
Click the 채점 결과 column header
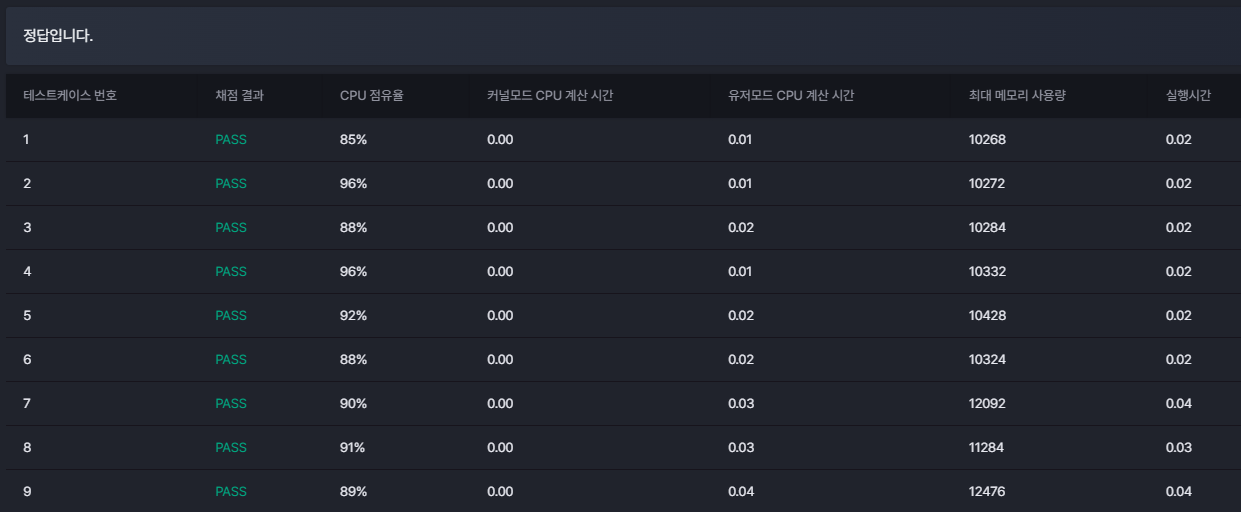pyautogui.click(x=240, y=96)
